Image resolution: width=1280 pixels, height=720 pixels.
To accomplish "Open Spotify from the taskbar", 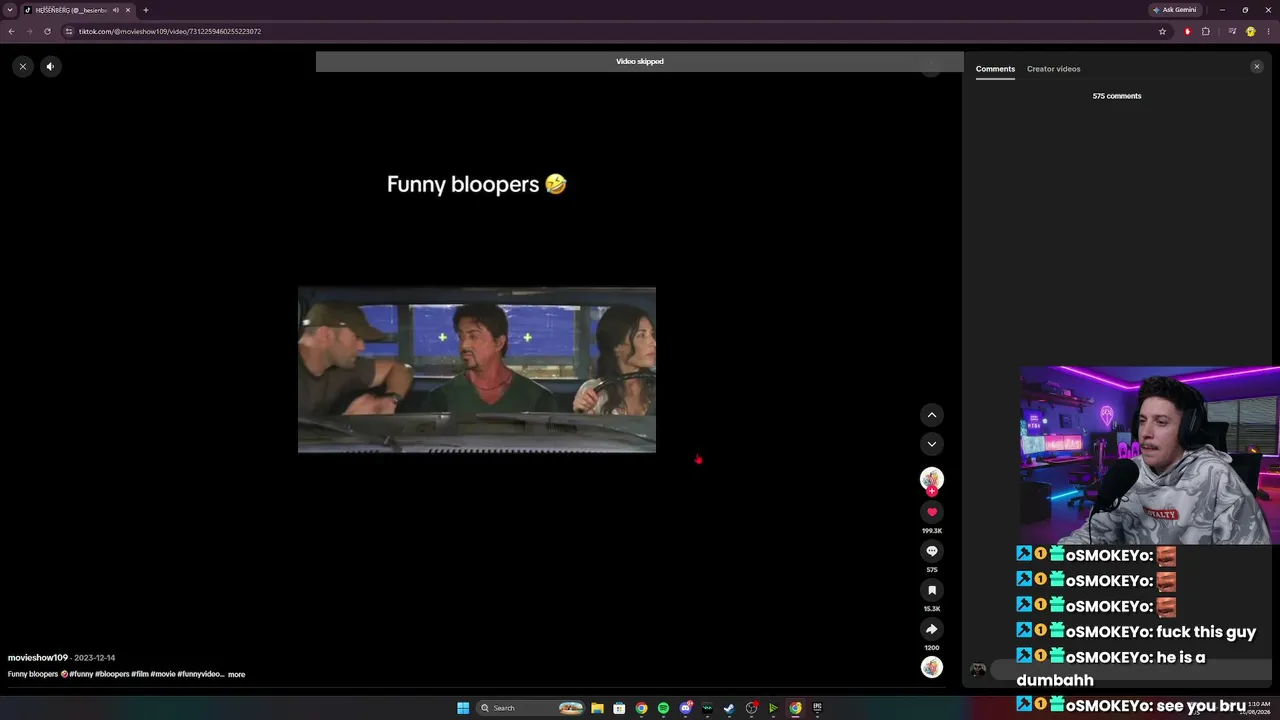I will pos(663,708).
